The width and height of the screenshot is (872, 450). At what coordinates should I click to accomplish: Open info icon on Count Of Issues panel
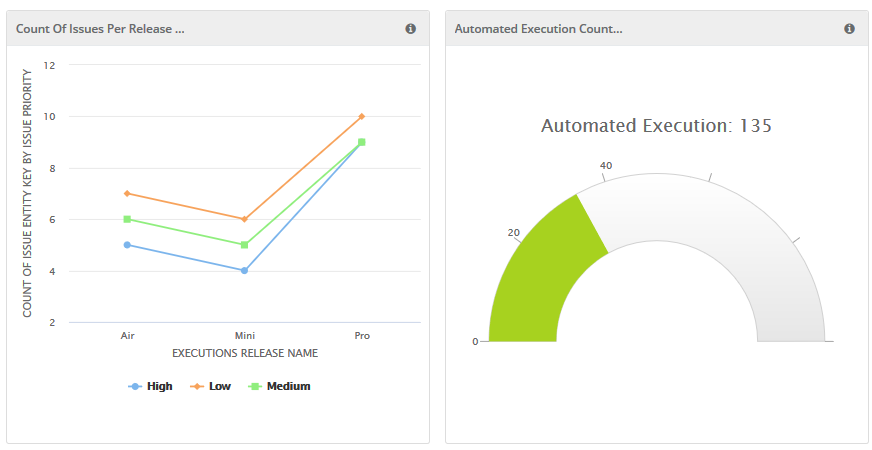click(x=410, y=29)
